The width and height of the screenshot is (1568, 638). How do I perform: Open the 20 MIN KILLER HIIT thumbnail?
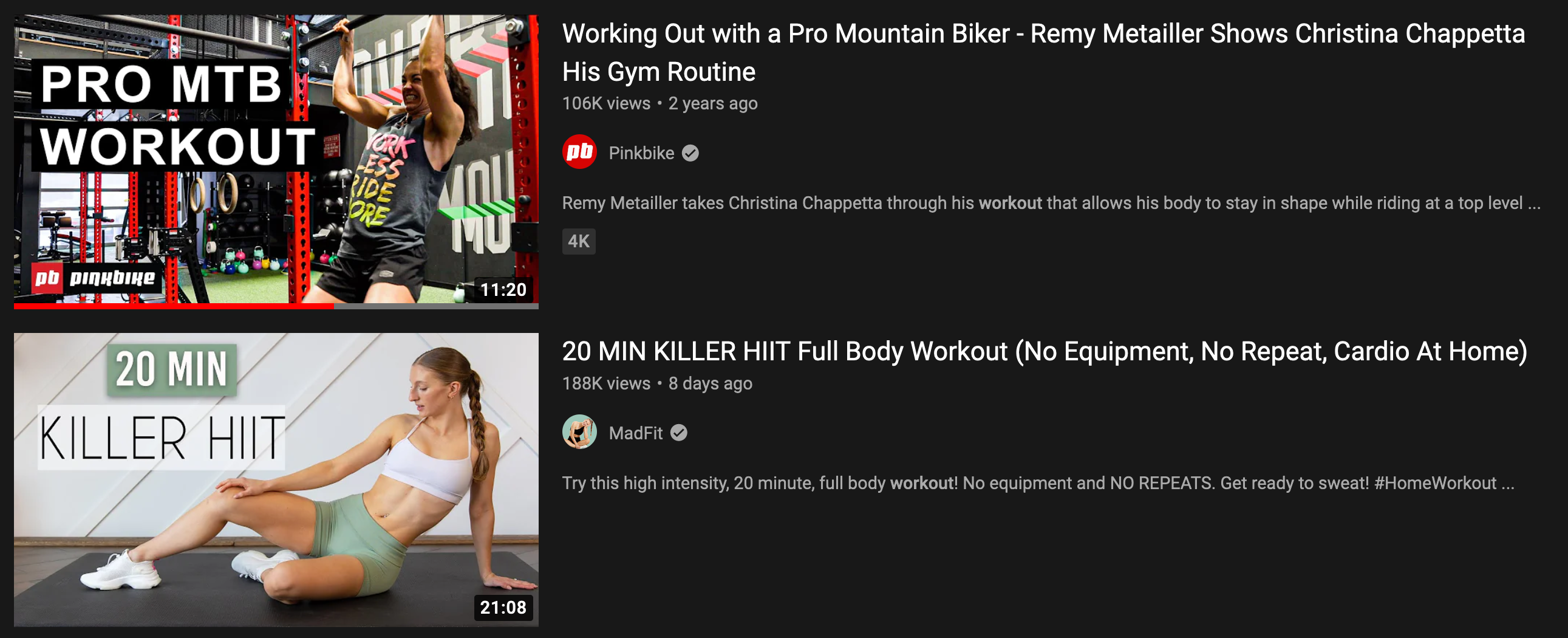(x=276, y=479)
